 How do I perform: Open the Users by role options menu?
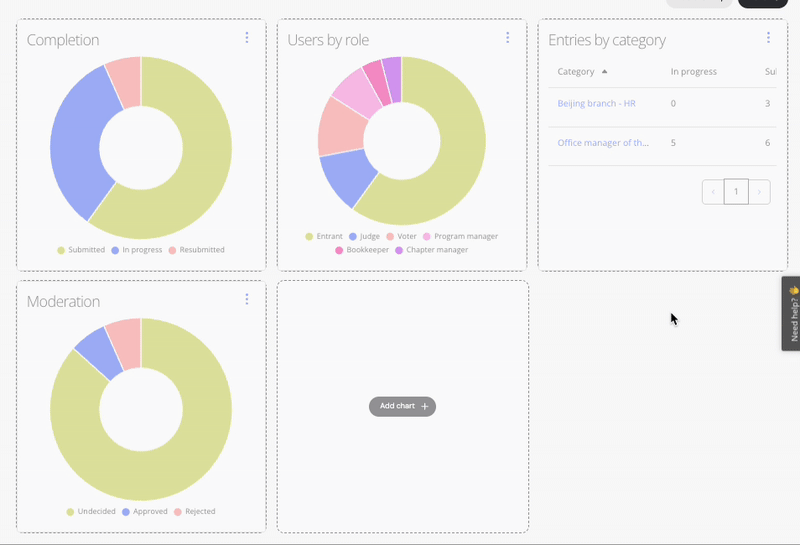pyautogui.click(x=507, y=38)
